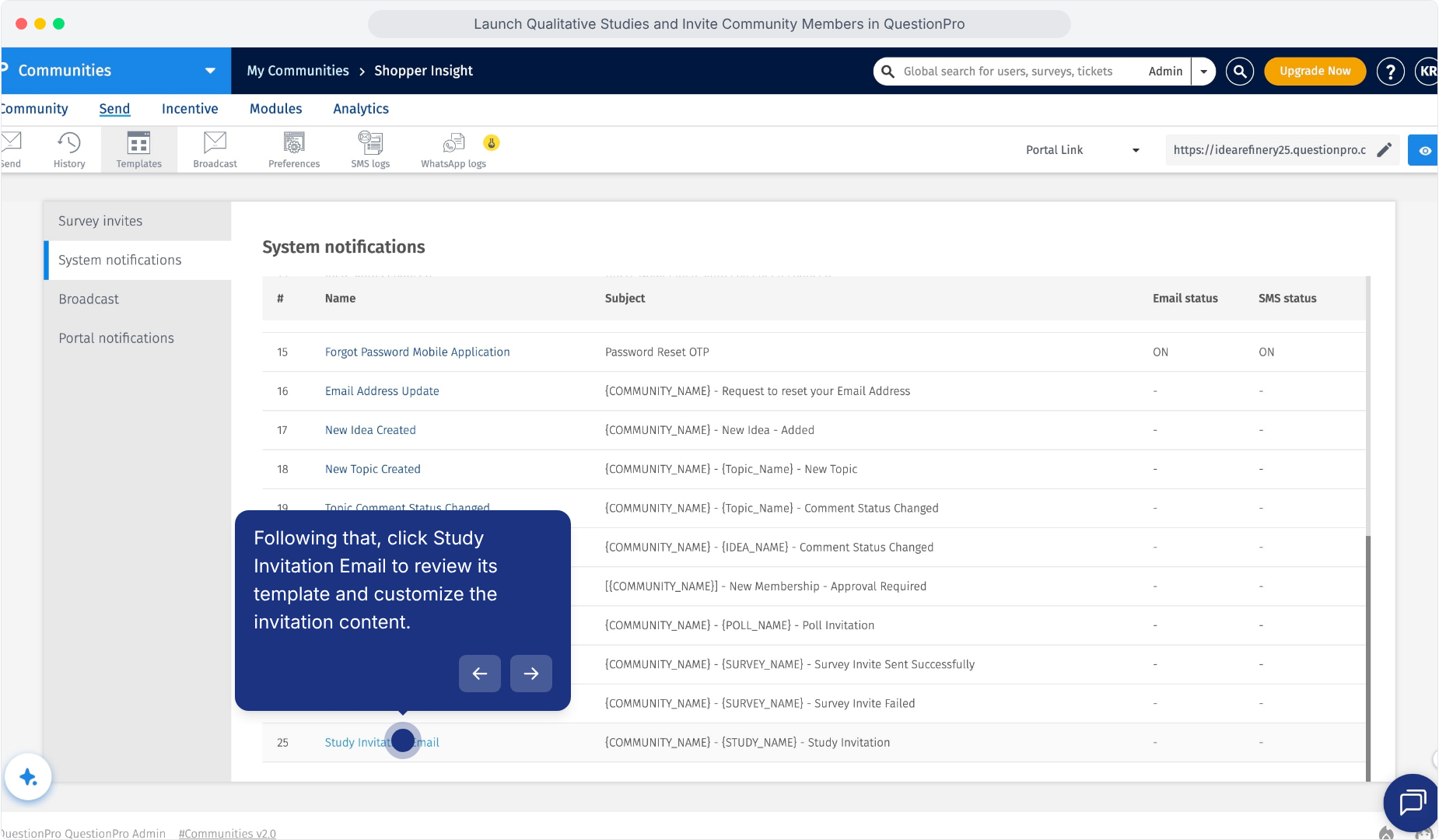This screenshot has height=840, width=1439.
Task: Open New Idea Created template
Action: [x=370, y=429]
